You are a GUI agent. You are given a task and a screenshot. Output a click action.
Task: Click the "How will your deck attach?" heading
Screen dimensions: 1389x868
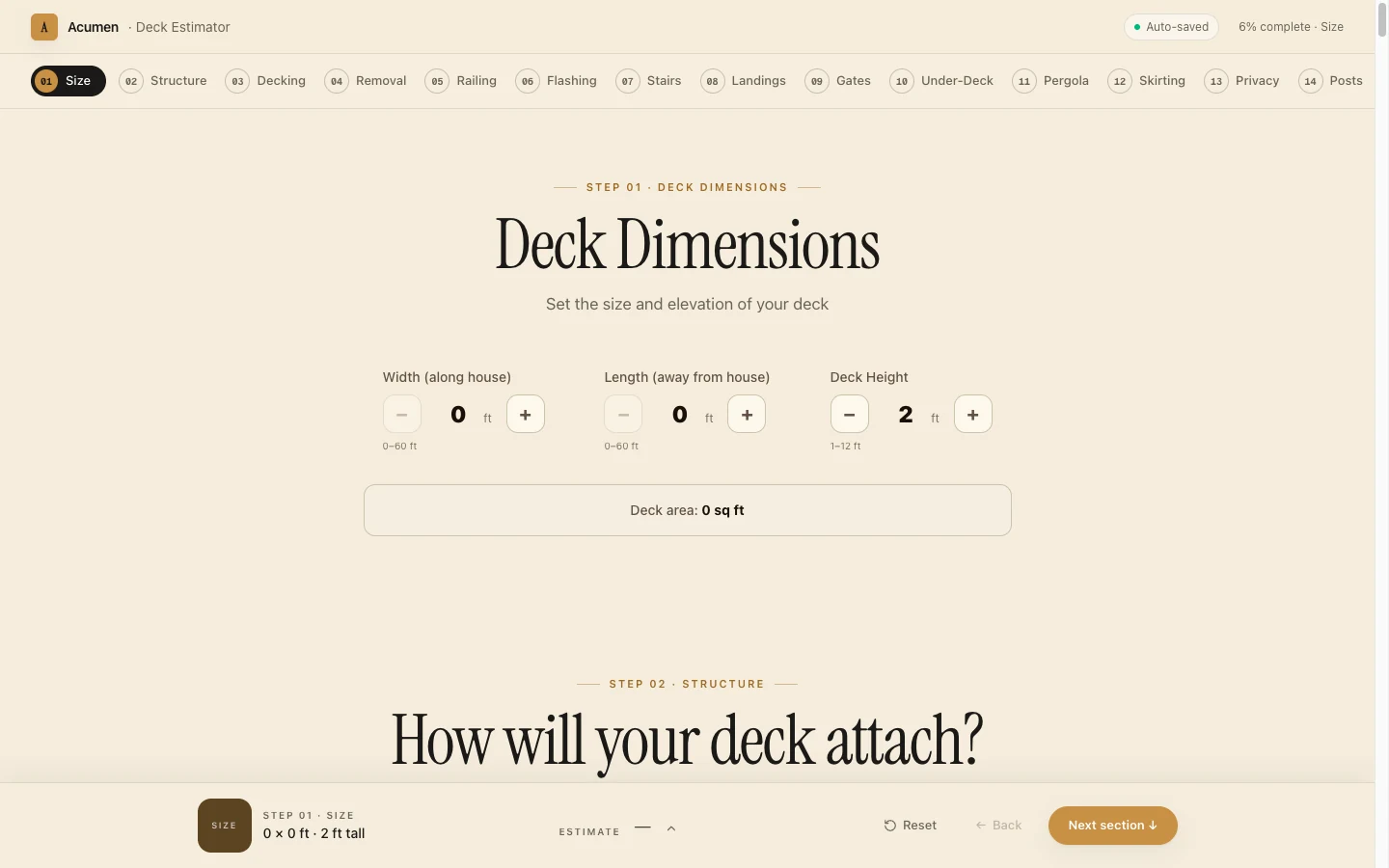coord(688,741)
